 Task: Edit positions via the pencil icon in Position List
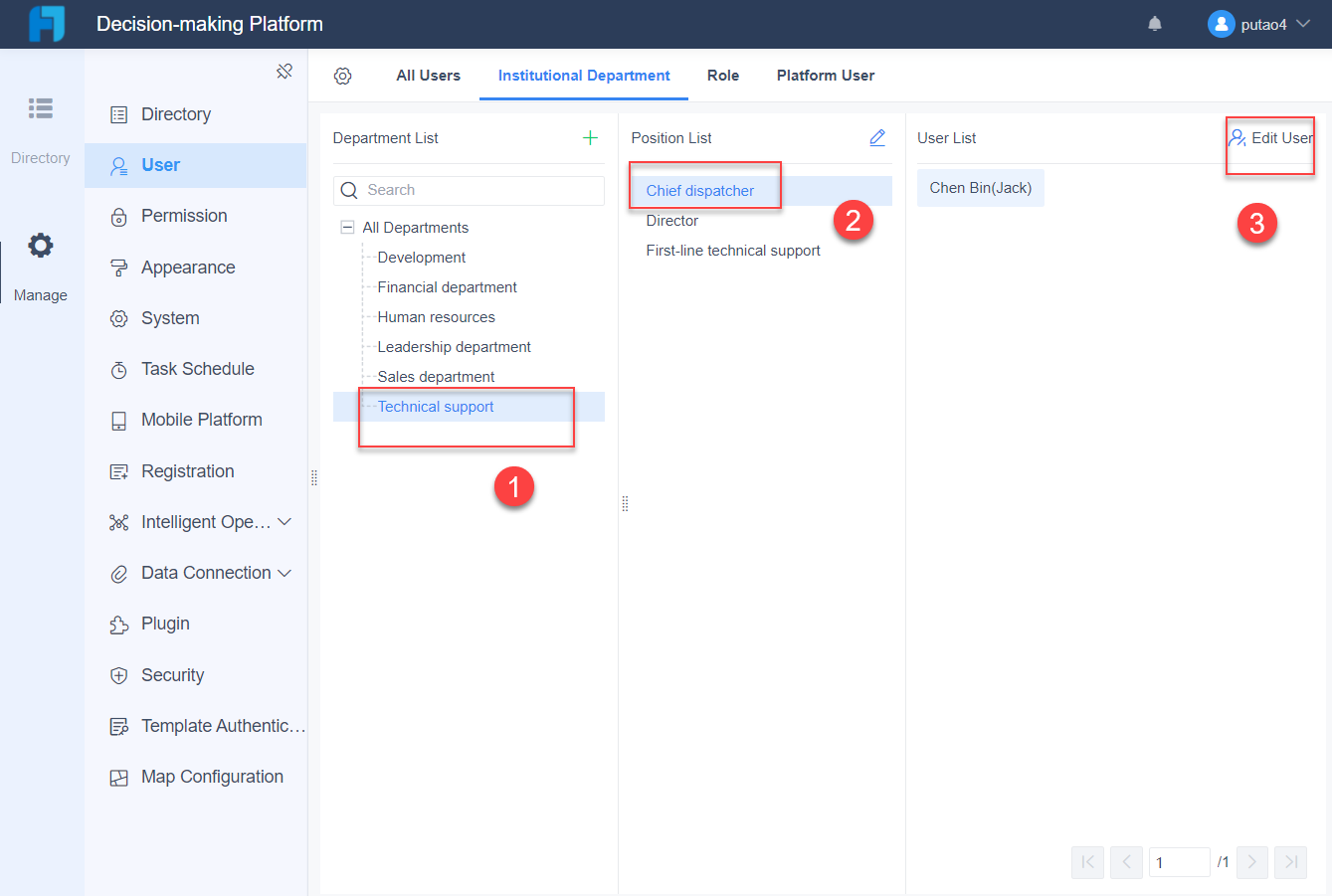pyautogui.click(x=877, y=137)
